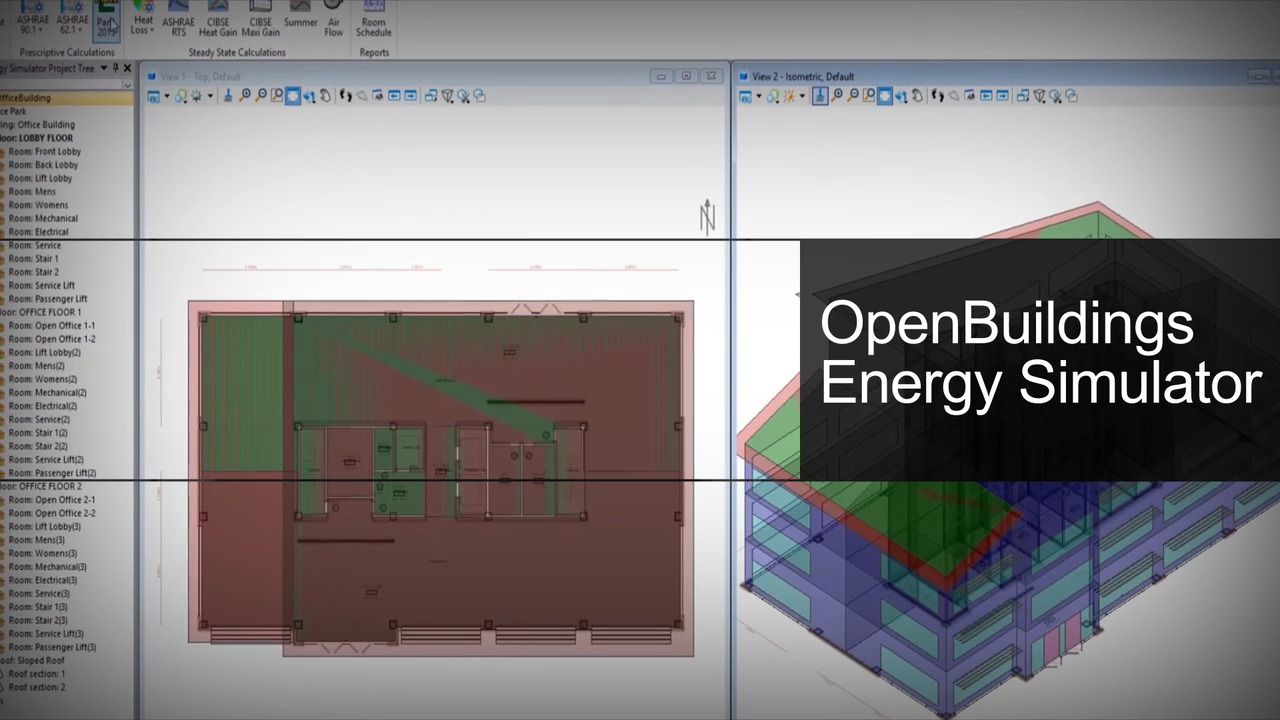The height and width of the screenshot is (720, 1280).
Task: Zoom out on View 1
Action: [x=260, y=96]
